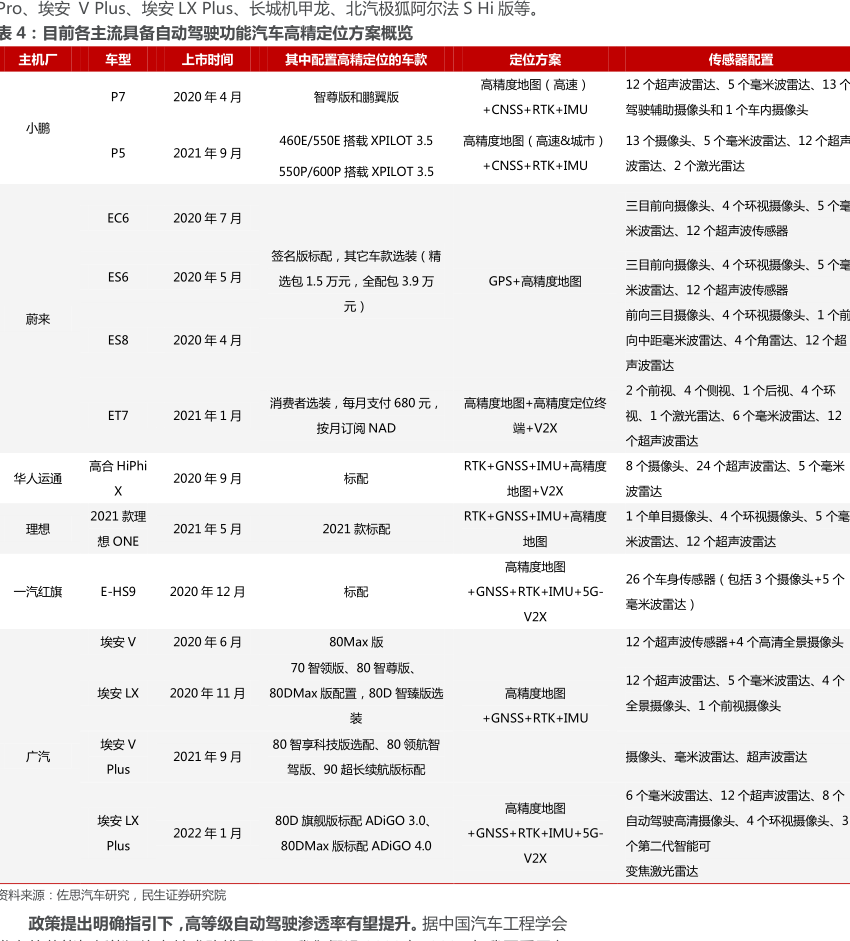Click the 2020年11月 launch date

(x=207, y=693)
